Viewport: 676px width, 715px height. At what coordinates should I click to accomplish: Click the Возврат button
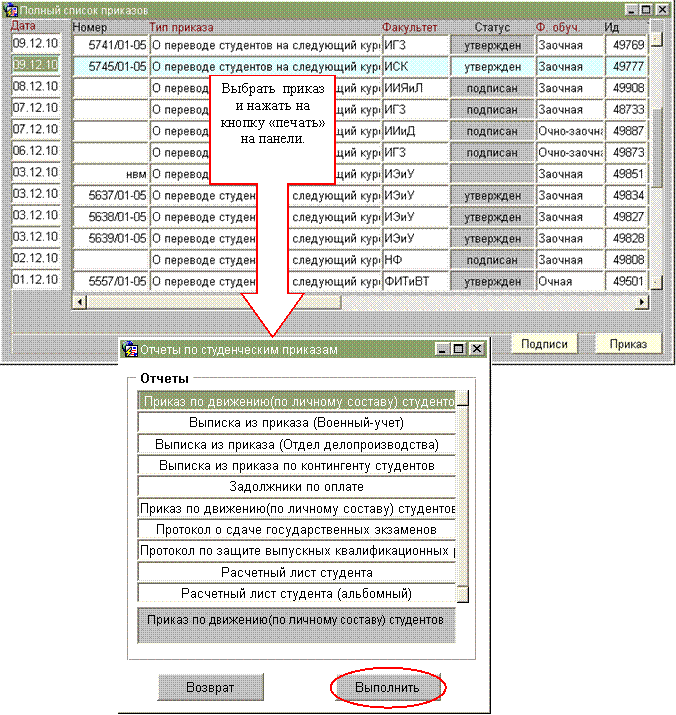(x=210, y=687)
